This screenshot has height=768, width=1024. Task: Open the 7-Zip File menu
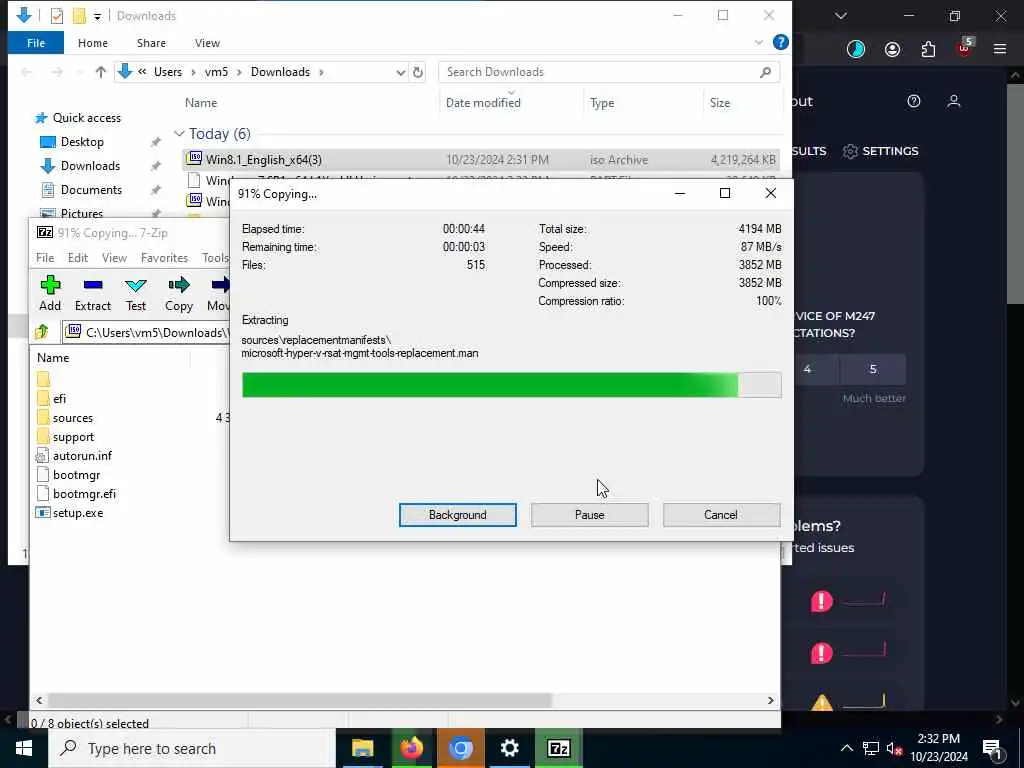click(x=45, y=258)
